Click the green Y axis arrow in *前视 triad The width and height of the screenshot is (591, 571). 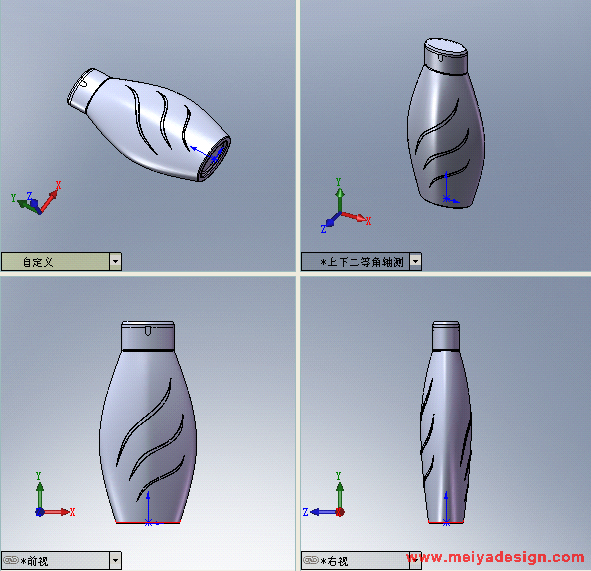(x=40, y=495)
